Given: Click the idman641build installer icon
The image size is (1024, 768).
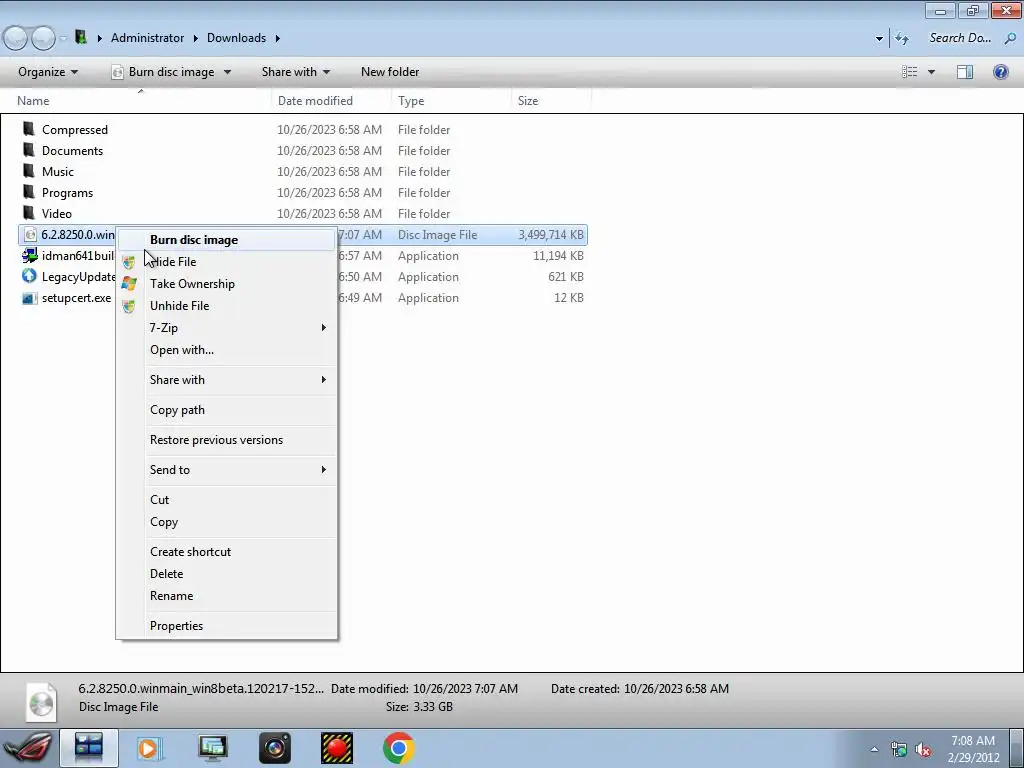Looking at the screenshot, I should coord(29,255).
